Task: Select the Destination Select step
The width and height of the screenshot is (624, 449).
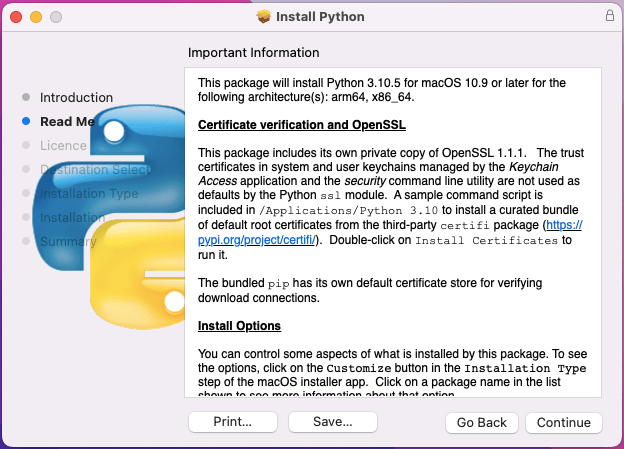Action: (95, 170)
